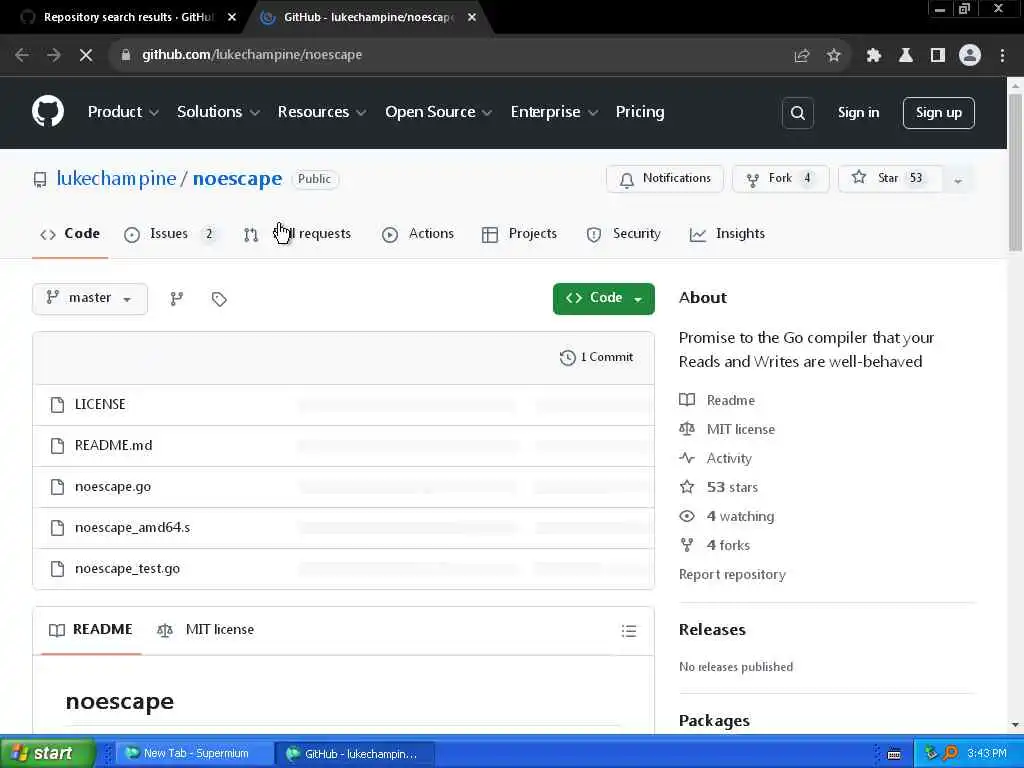Switch to the Issues tab

(170, 234)
